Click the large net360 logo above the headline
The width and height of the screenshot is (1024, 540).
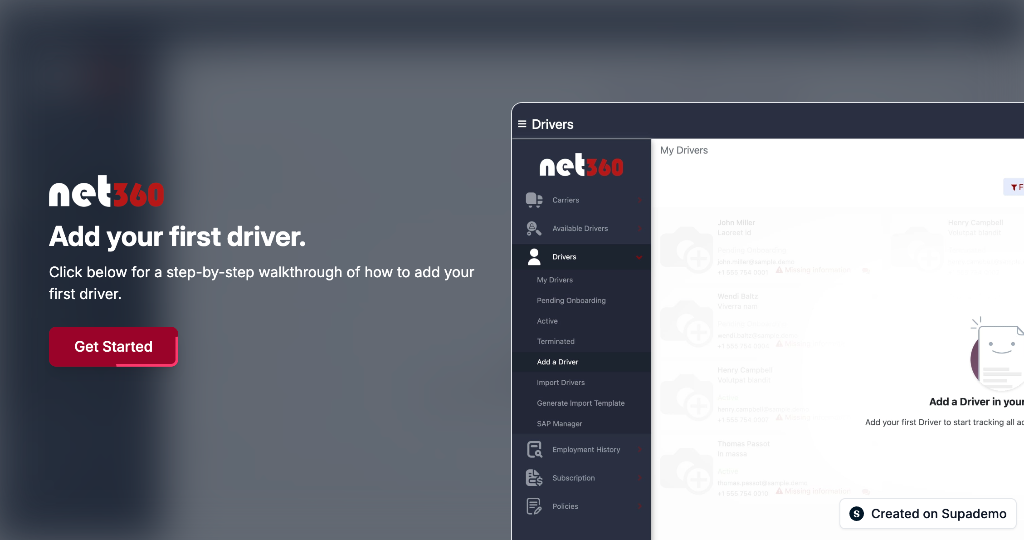tap(106, 191)
